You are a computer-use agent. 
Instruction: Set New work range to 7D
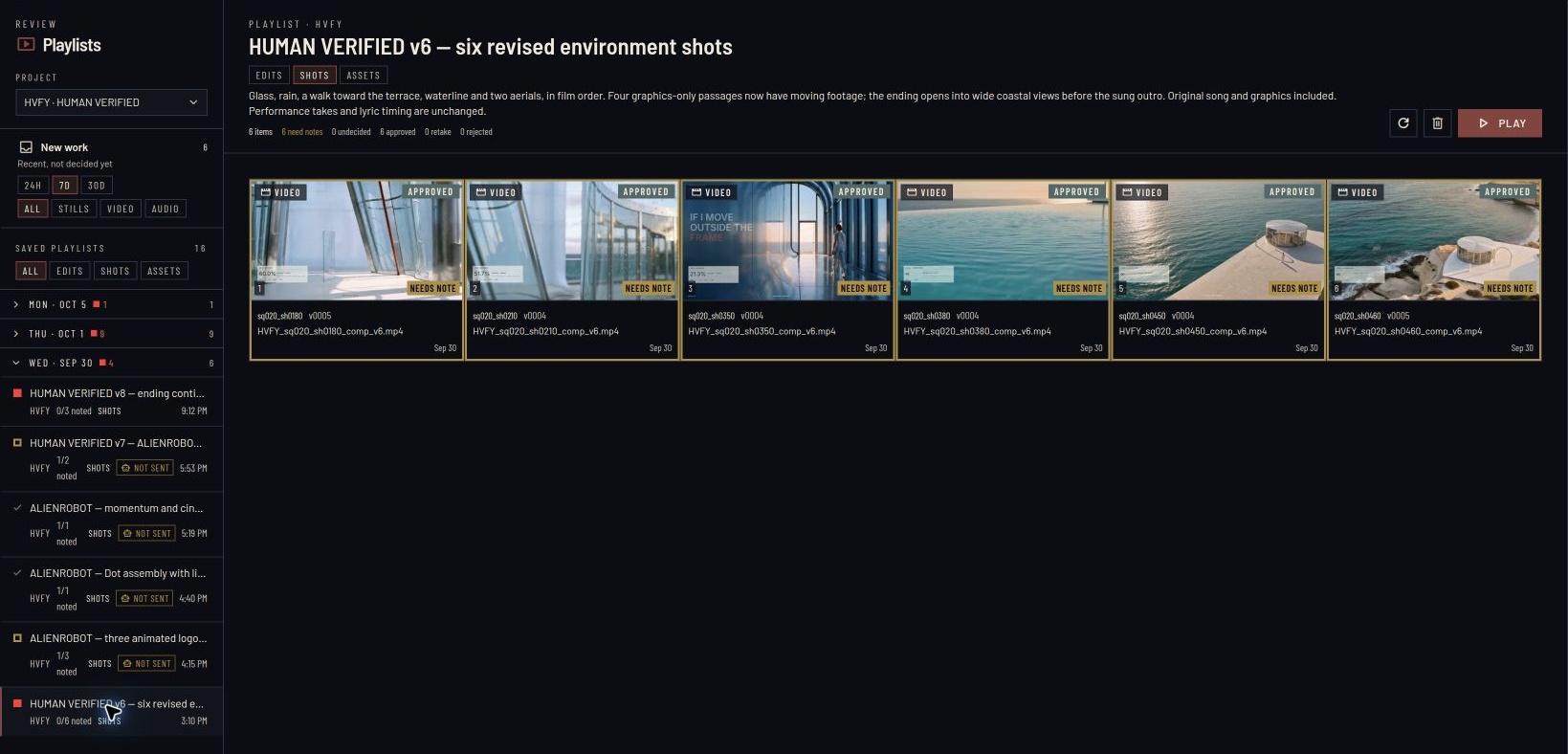coord(64,186)
